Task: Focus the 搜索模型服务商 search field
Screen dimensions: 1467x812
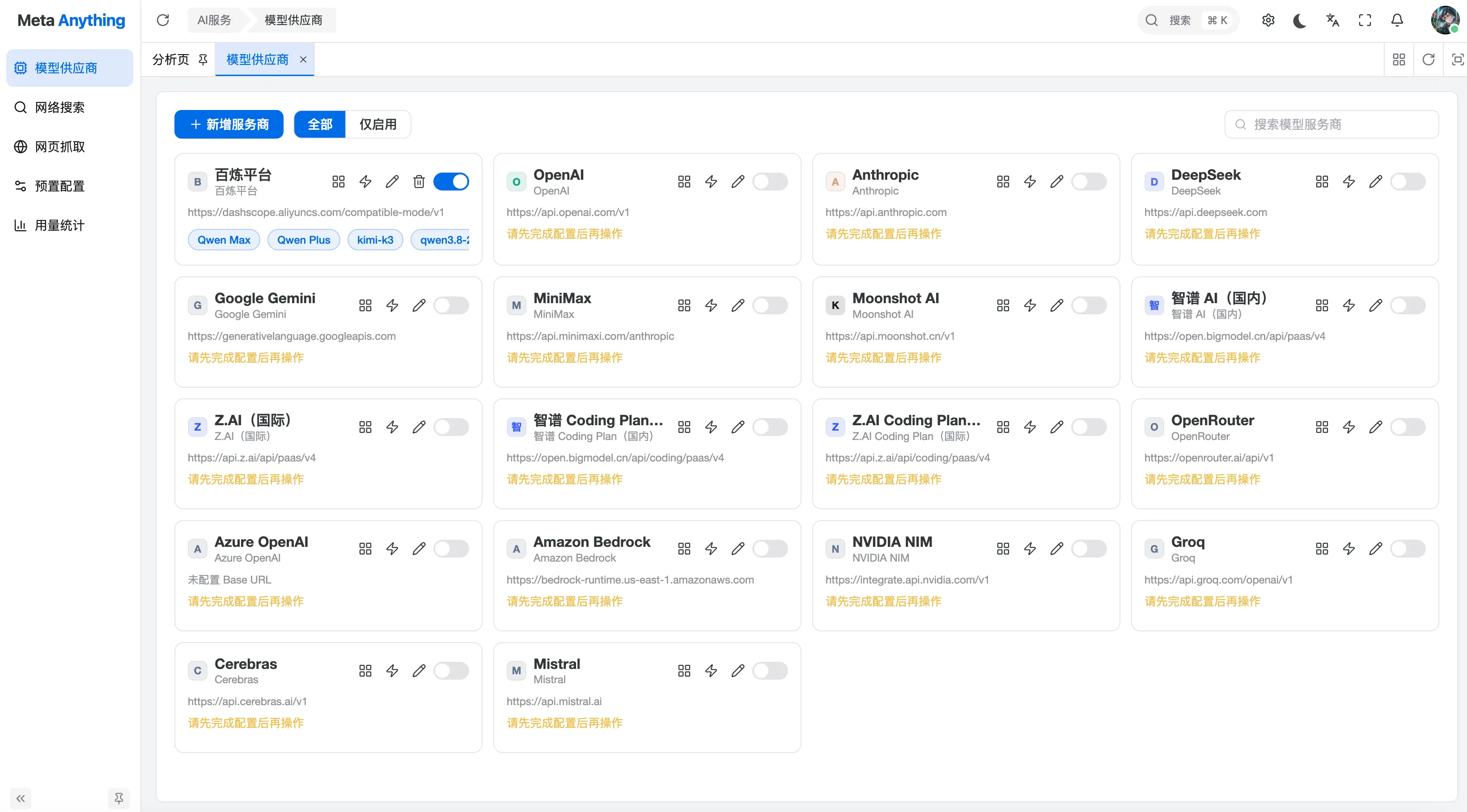Action: click(x=1331, y=124)
